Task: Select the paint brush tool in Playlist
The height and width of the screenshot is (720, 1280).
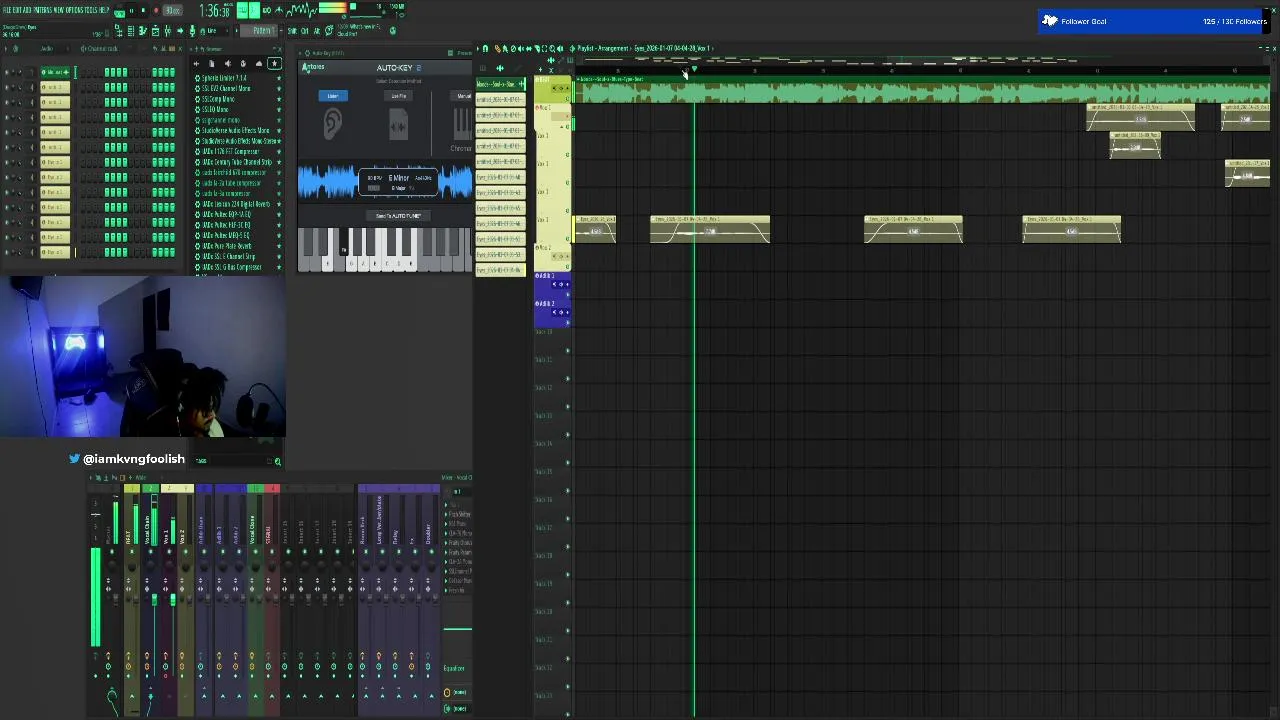Action: pyautogui.click(x=505, y=49)
